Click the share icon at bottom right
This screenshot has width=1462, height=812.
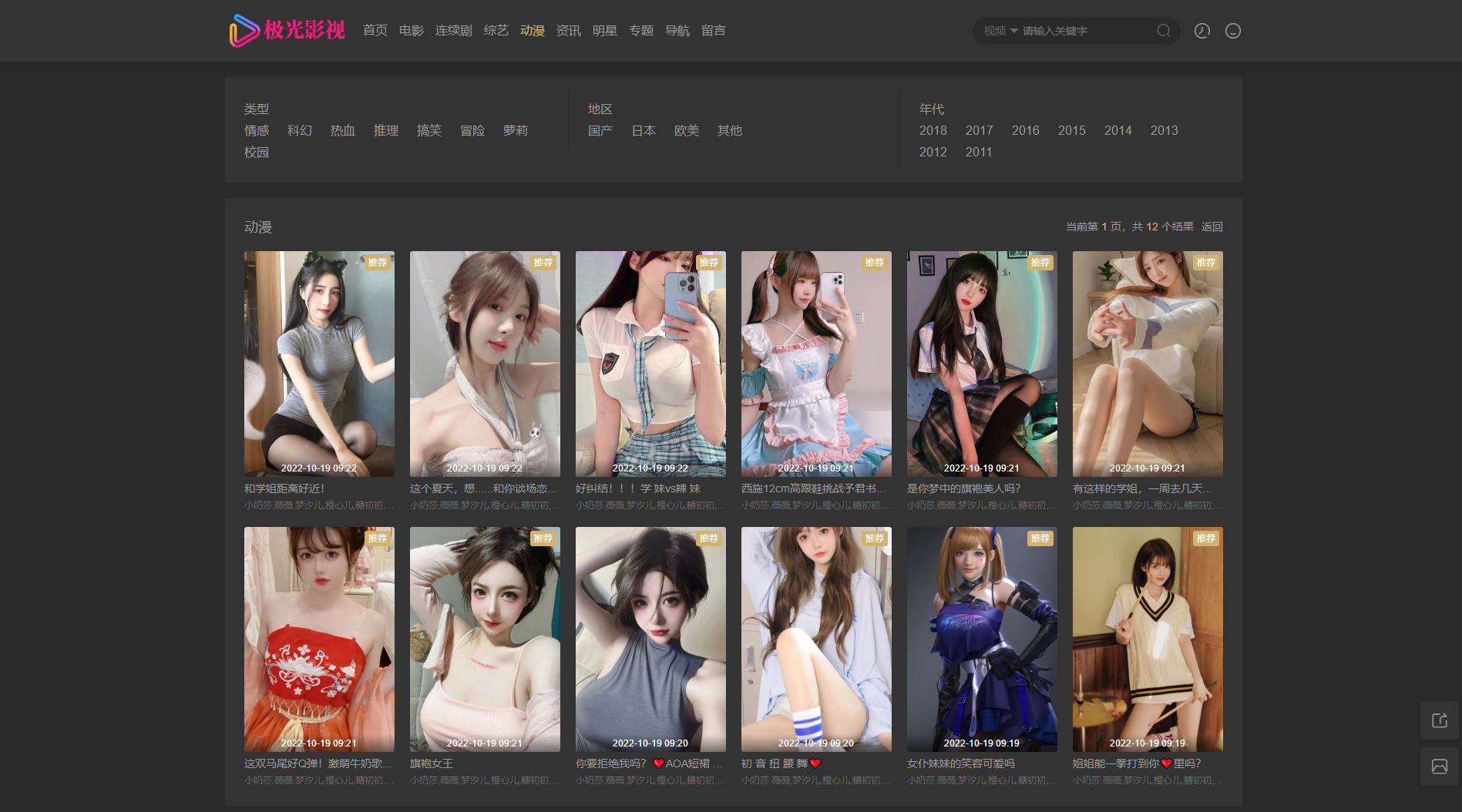[x=1439, y=720]
